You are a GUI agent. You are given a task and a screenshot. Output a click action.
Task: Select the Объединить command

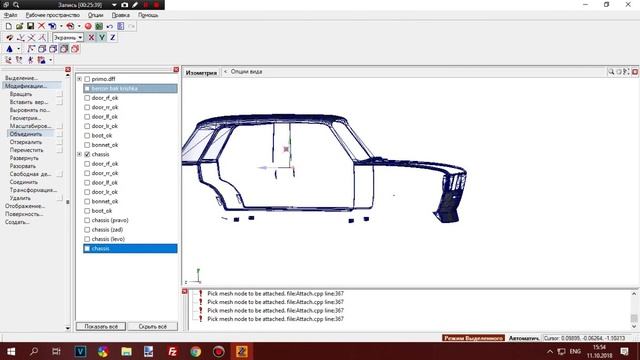[x=26, y=134]
